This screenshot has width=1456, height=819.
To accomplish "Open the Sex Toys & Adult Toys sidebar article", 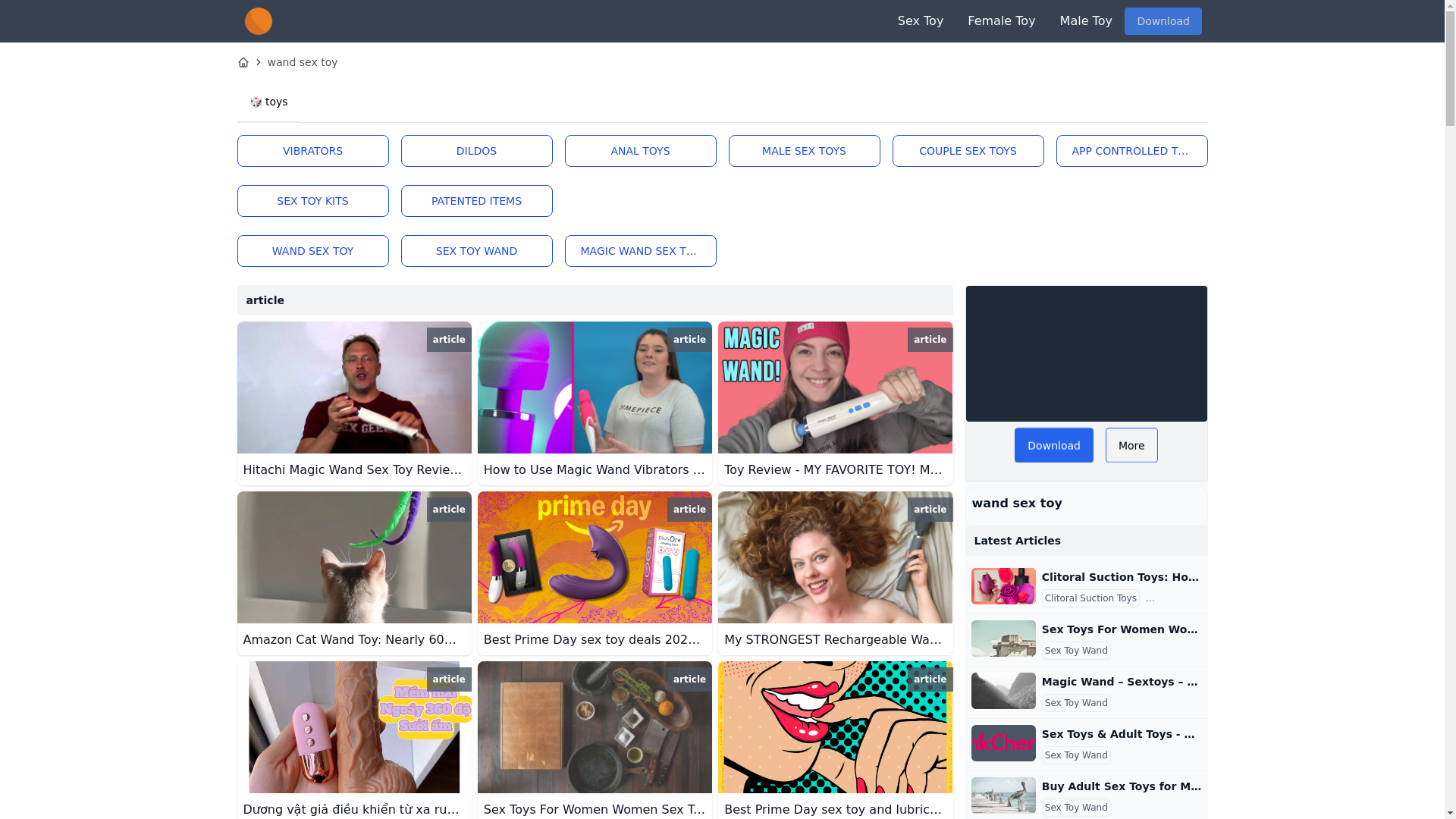I will [x=1119, y=734].
